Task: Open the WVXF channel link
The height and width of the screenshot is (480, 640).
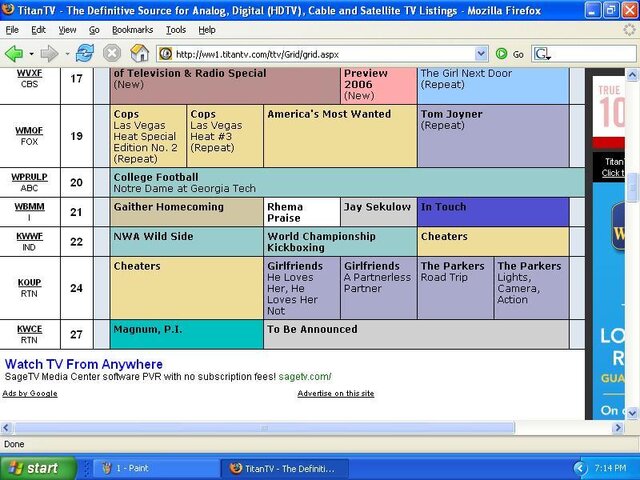Action: (29, 73)
